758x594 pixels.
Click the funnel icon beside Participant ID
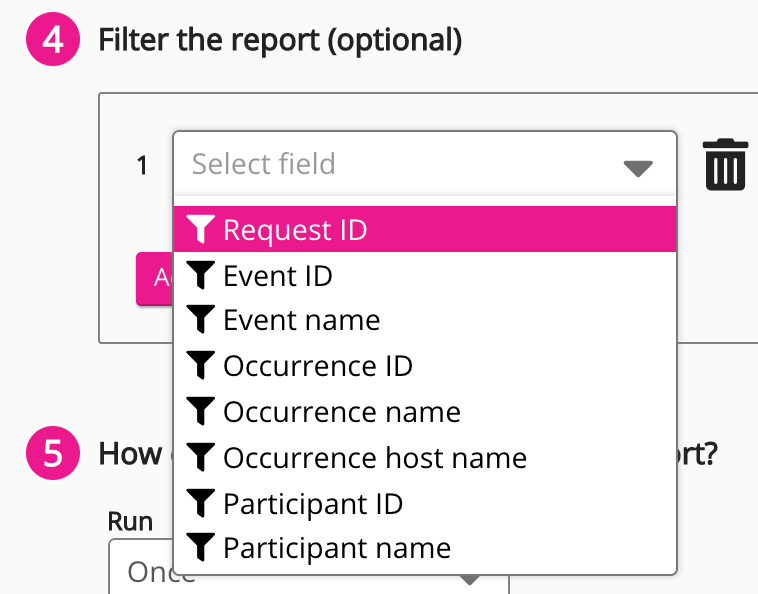coord(202,503)
